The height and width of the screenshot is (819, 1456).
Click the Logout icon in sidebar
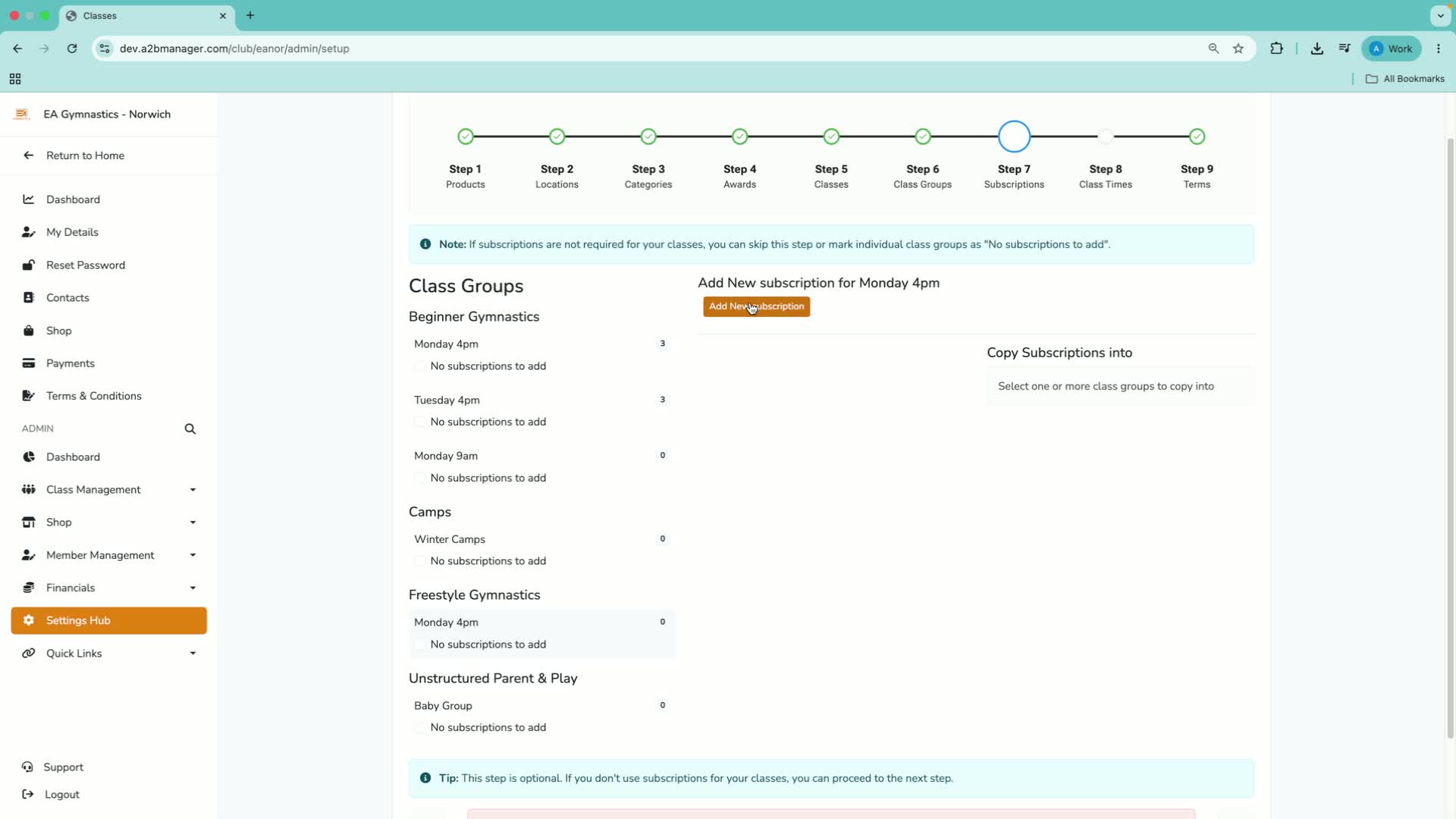coord(27,795)
